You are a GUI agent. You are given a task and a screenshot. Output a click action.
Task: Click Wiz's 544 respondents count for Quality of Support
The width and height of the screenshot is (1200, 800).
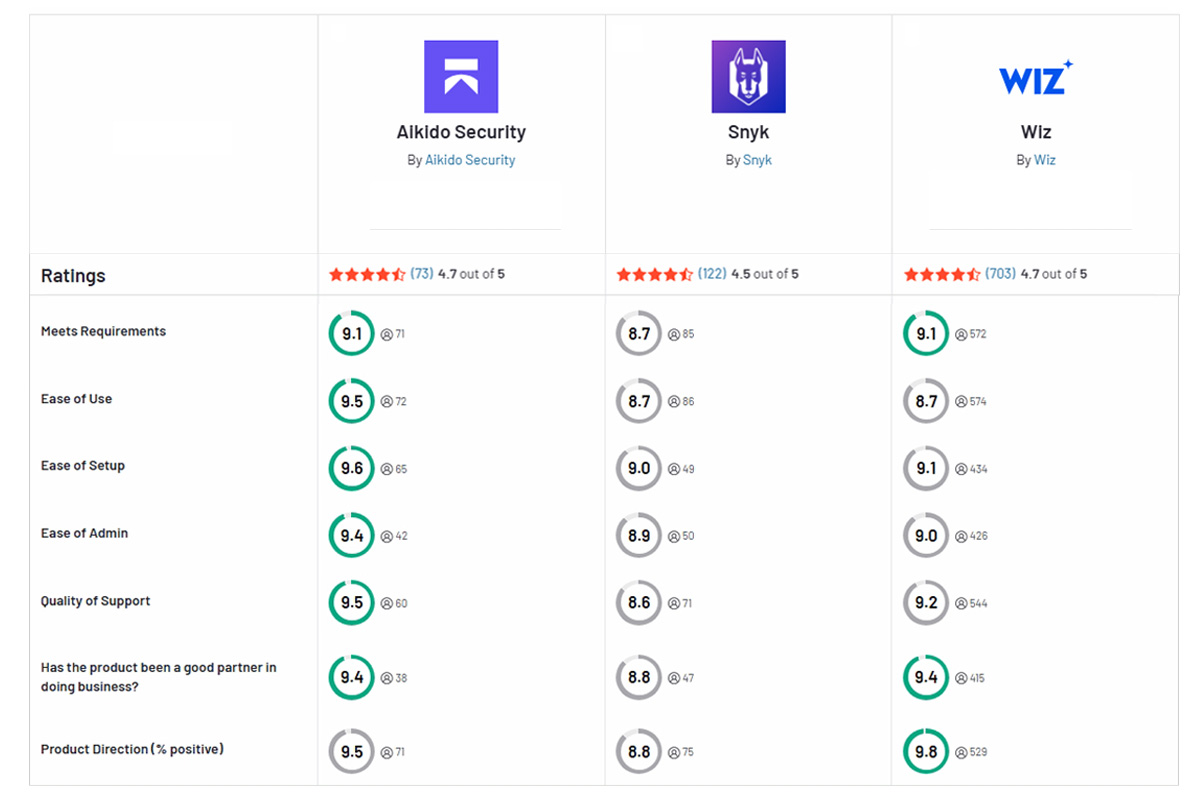(971, 603)
